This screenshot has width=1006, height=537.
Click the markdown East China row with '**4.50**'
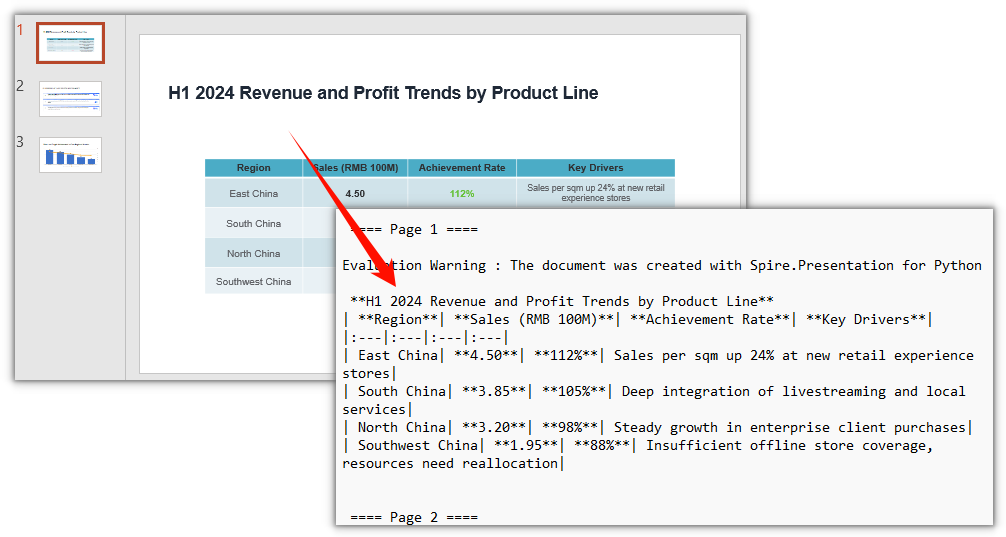pyautogui.click(x=658, y=364)
